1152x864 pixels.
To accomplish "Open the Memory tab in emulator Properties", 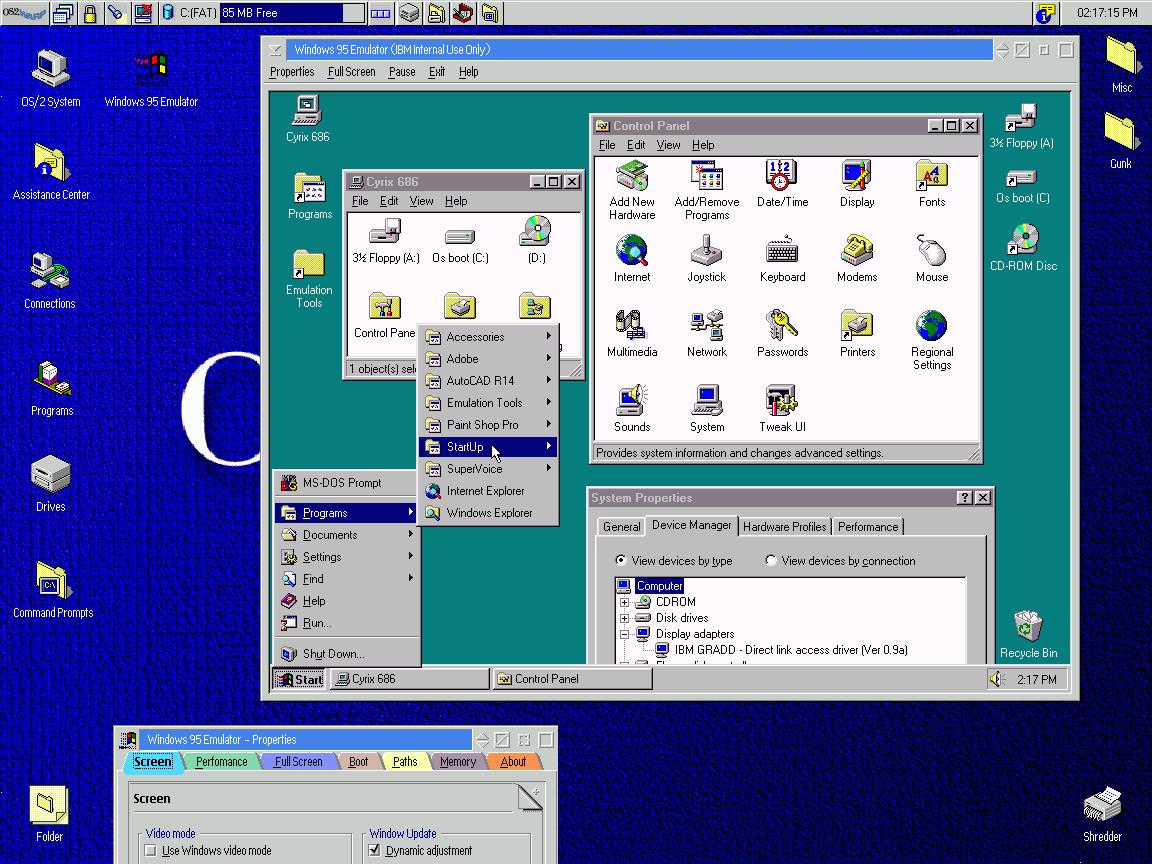I will point(458,762).
